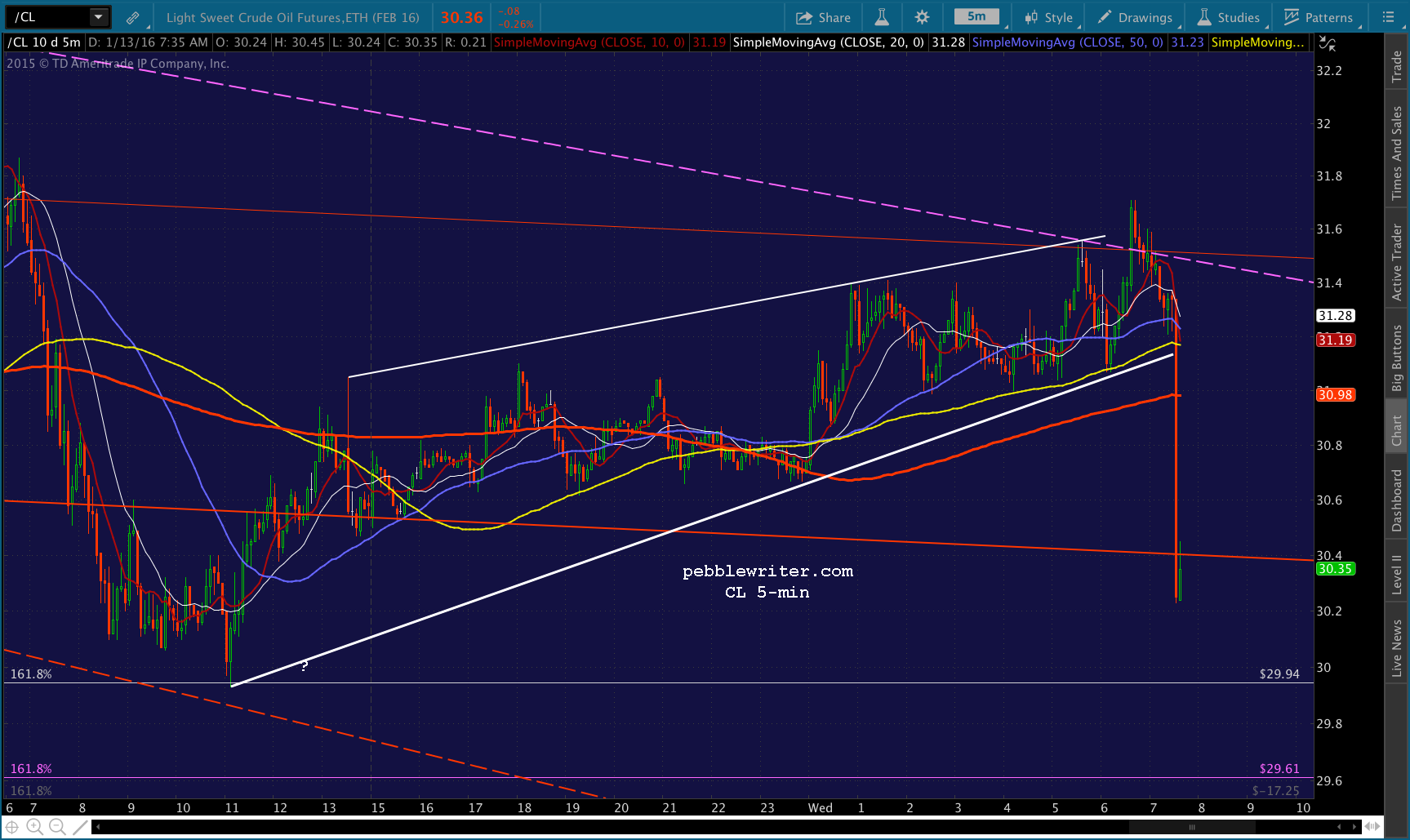Open the Drawings menu button

(1136, 17)
